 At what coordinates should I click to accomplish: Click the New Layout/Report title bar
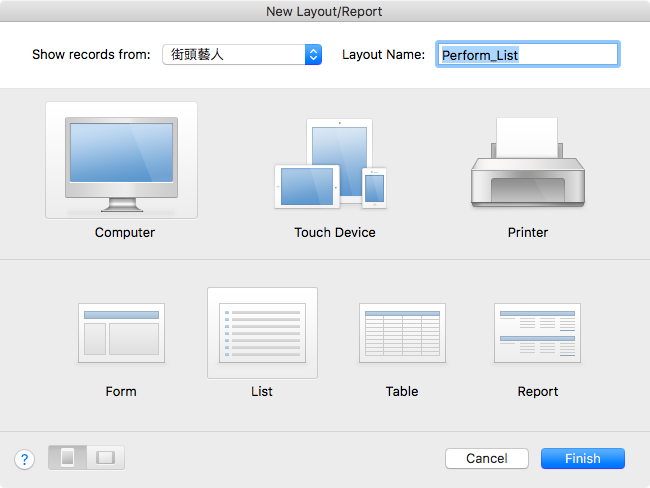(325, 11)
